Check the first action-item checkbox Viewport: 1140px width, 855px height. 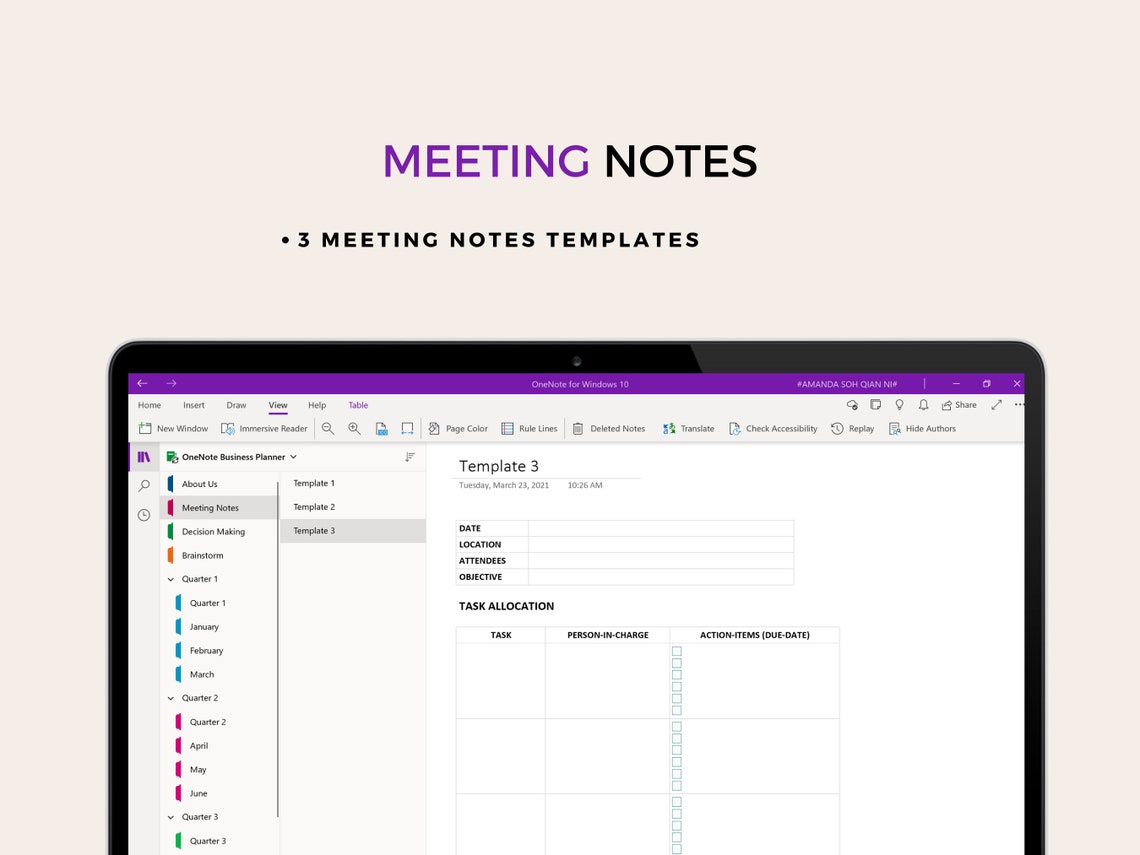677,650
